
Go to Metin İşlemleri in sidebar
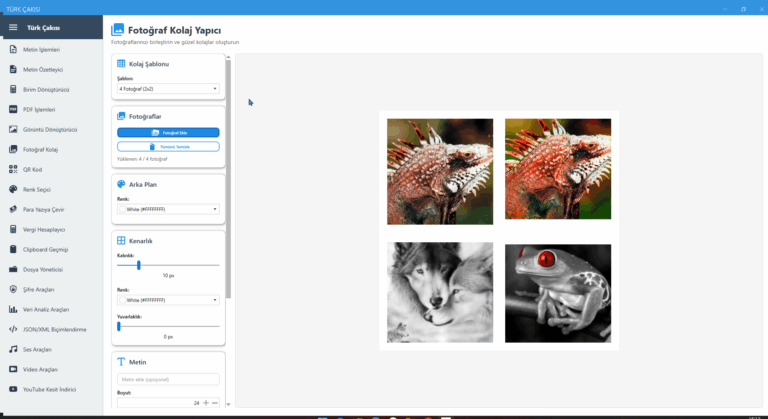pos(43,49)
